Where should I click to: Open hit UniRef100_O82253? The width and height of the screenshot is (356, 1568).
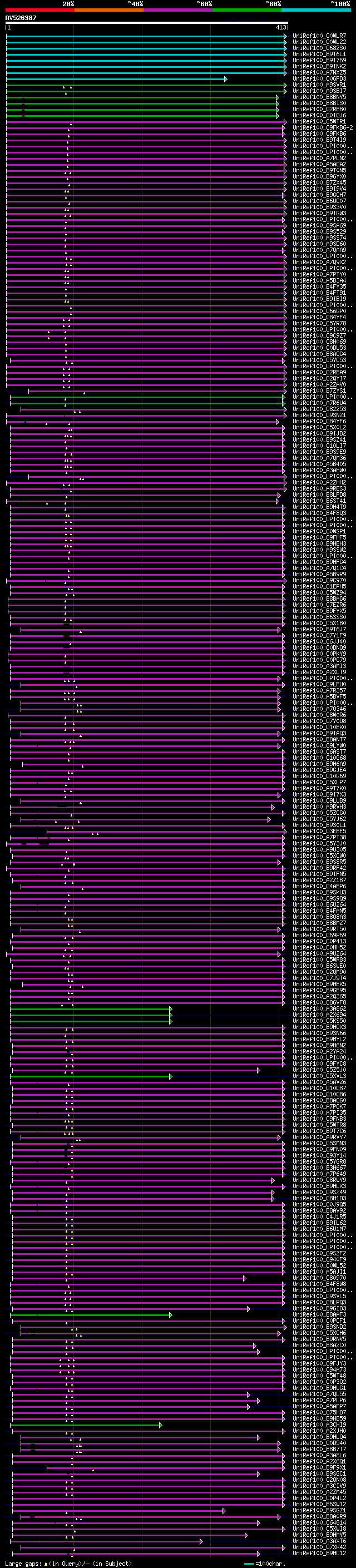(319, 409)
